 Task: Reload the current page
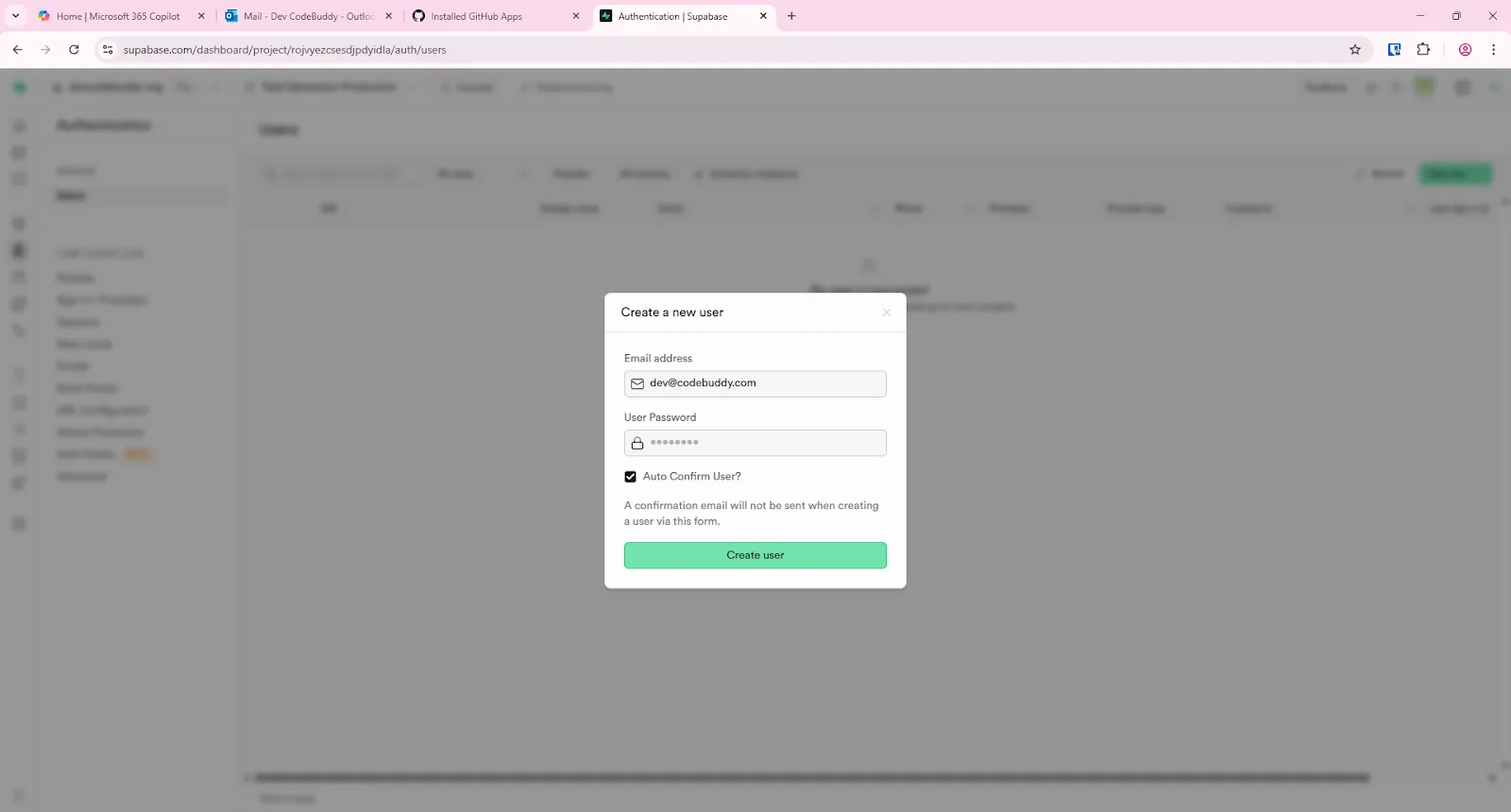point(74,50)
